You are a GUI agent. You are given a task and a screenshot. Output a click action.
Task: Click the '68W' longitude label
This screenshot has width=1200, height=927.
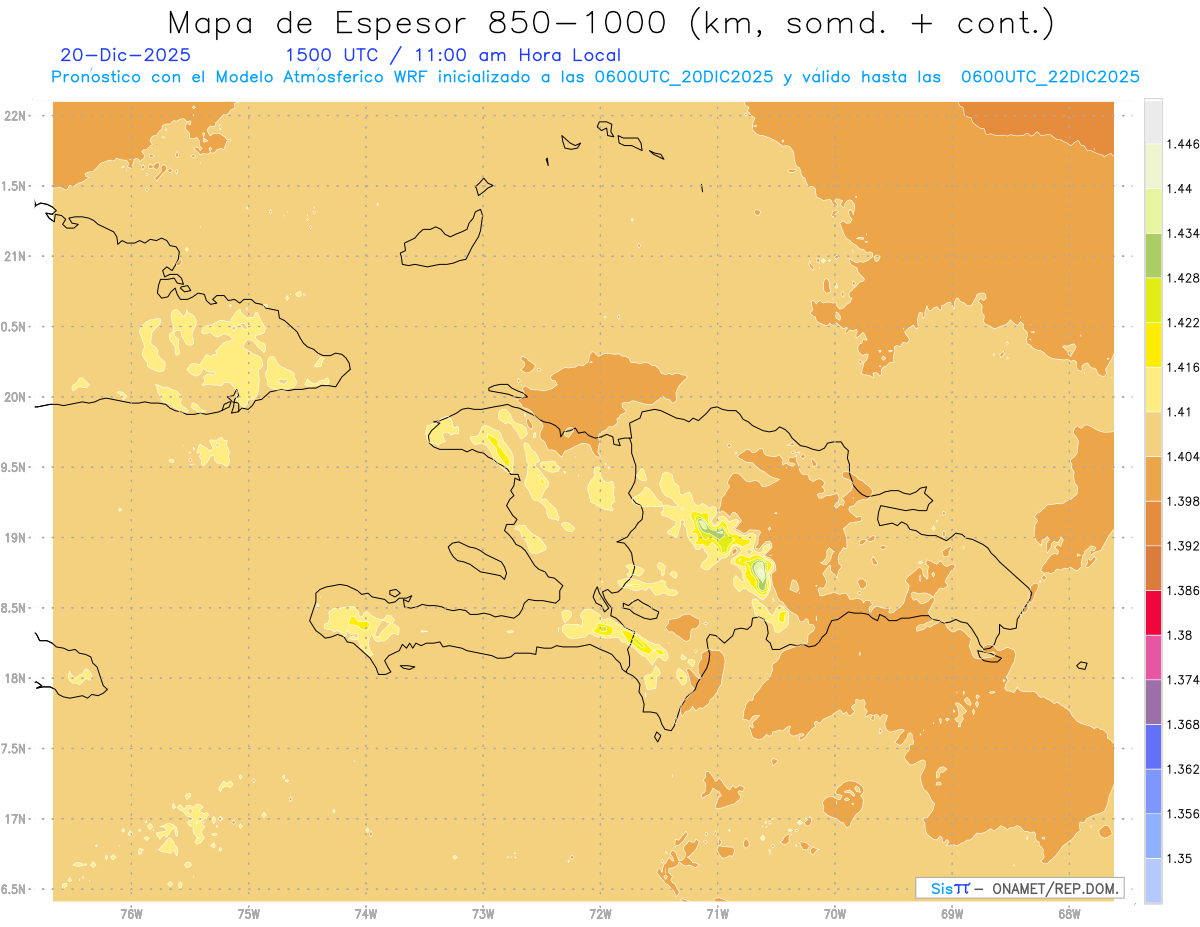pyautogui.click(x=1069, y=914)
